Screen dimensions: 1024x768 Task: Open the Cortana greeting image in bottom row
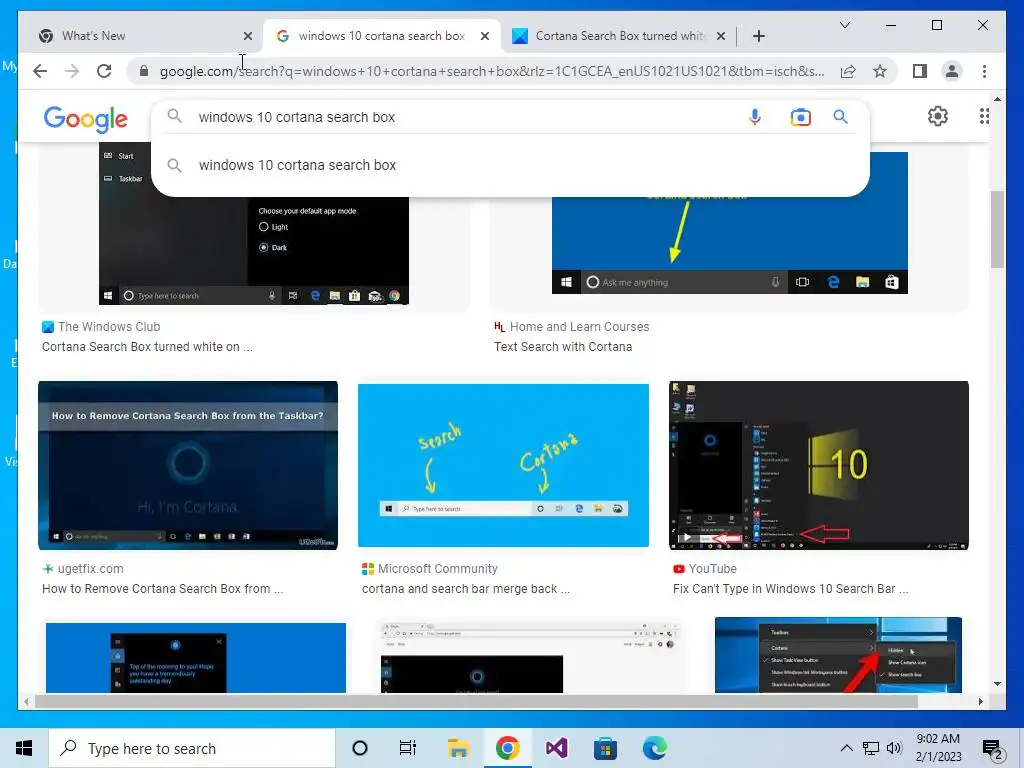coord(195,658)
